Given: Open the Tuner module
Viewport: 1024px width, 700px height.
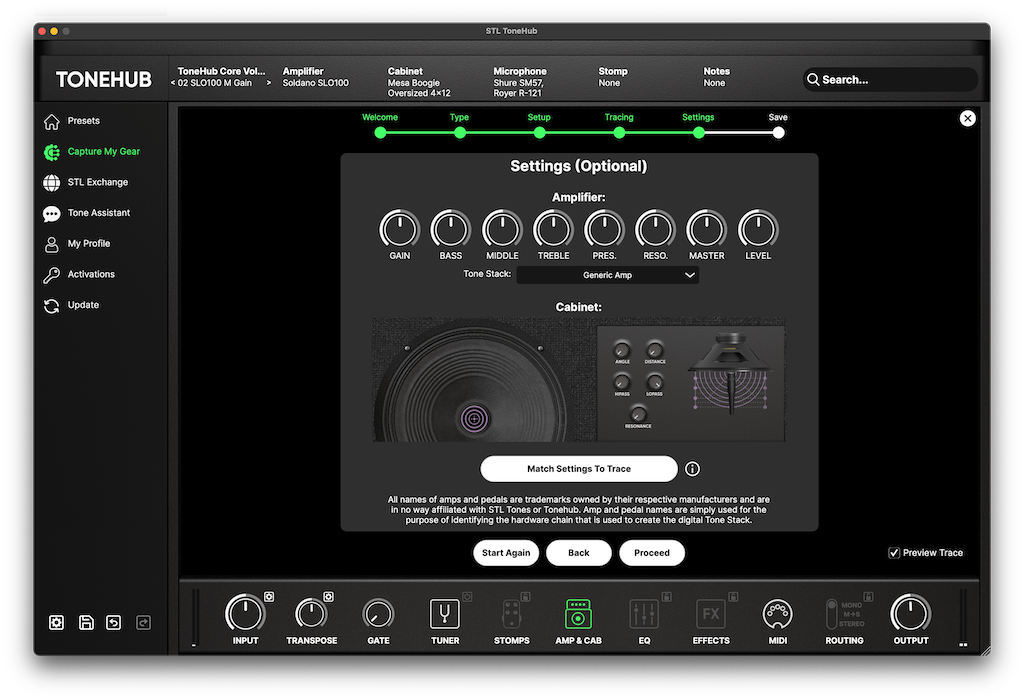Looking at the screenshot, I should pos(445,614).
